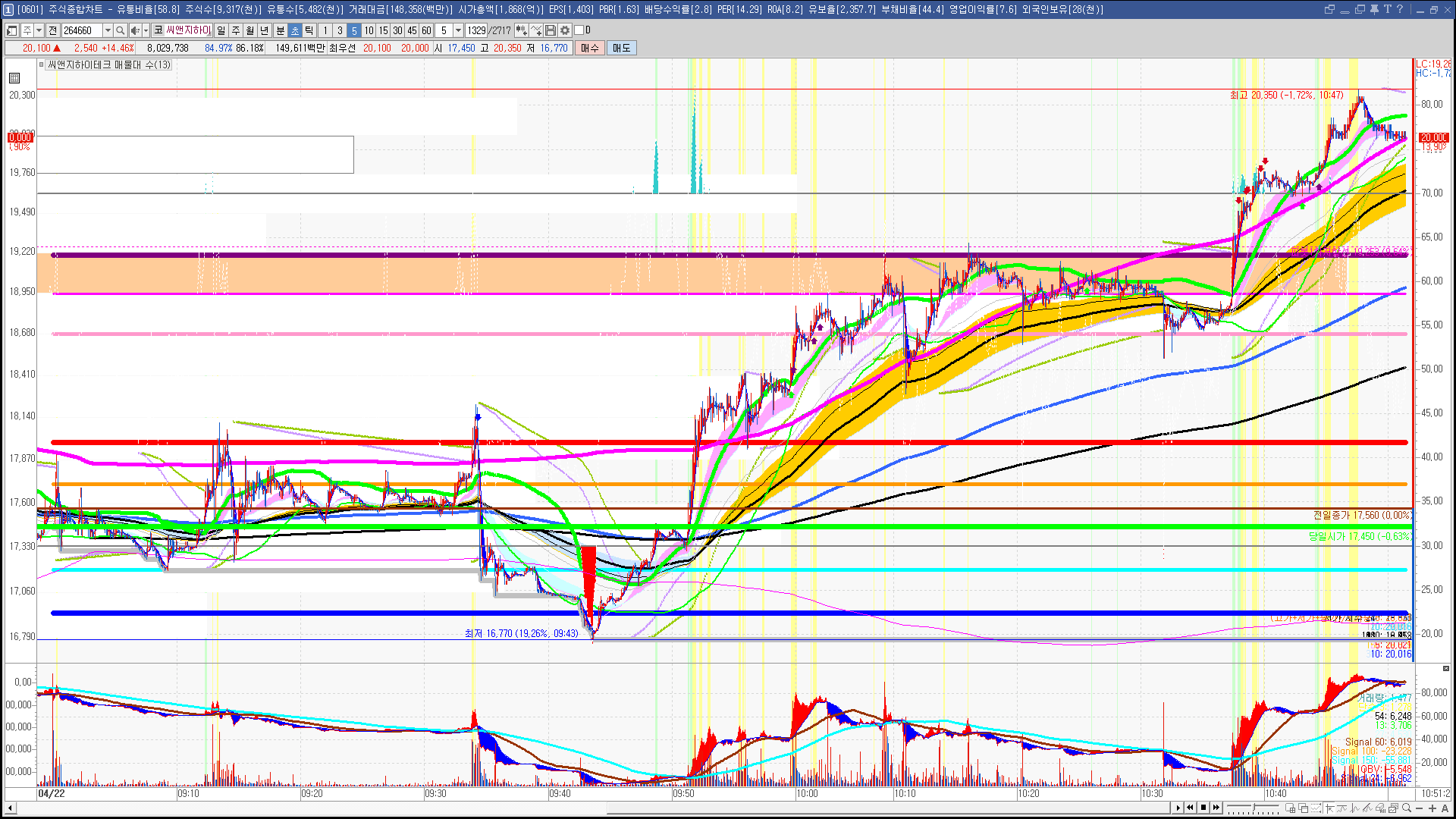
Task: Click the zoom magnifier icon at bottom right
Action: click(1407, 808)
